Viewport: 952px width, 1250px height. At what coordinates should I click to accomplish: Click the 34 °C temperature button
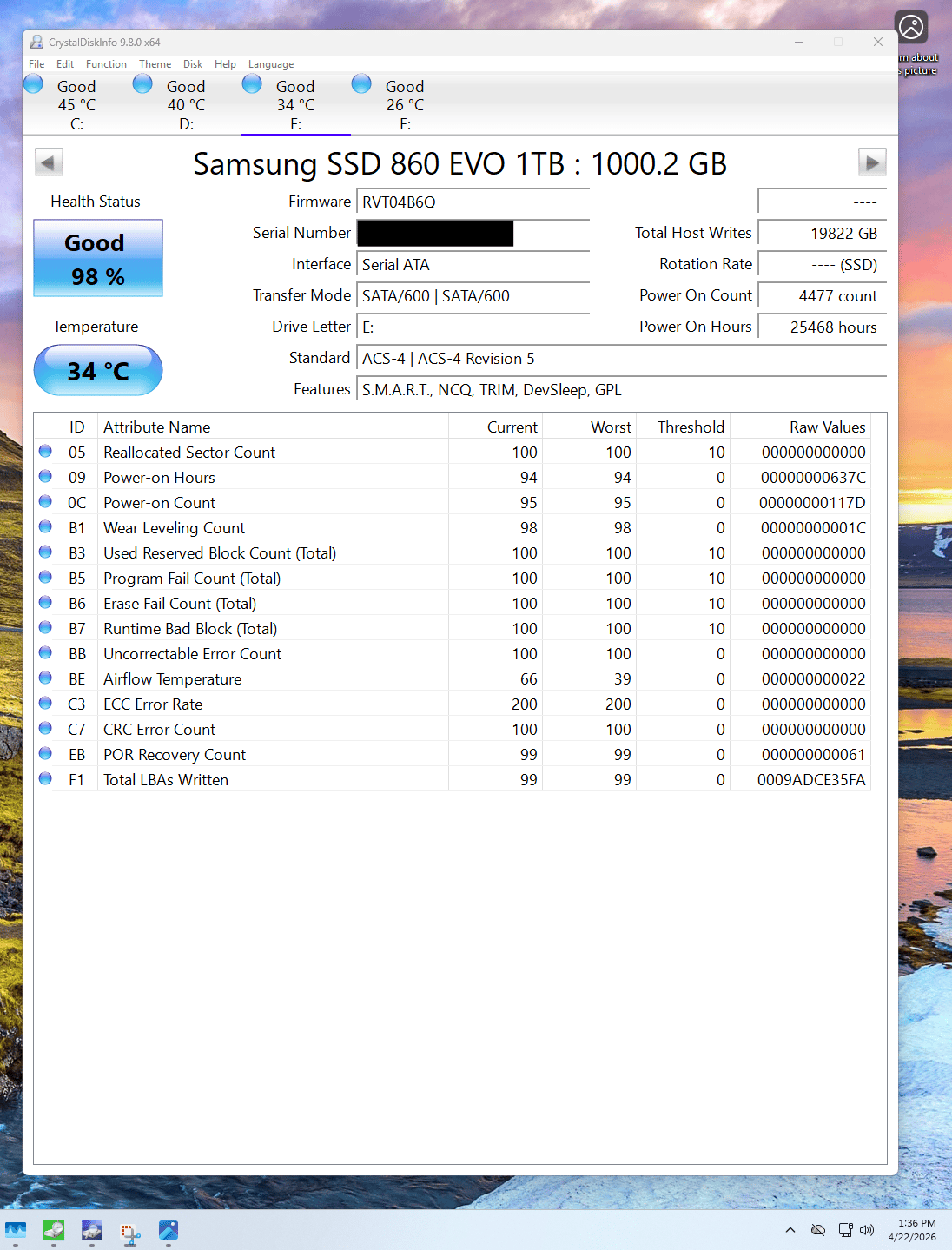click(x=98, y=371)
